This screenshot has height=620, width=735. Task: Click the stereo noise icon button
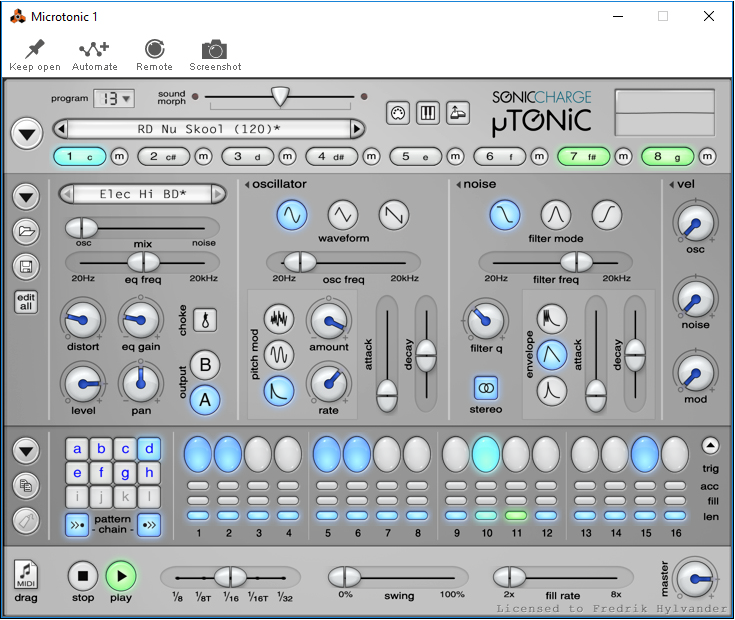point(486,387)
